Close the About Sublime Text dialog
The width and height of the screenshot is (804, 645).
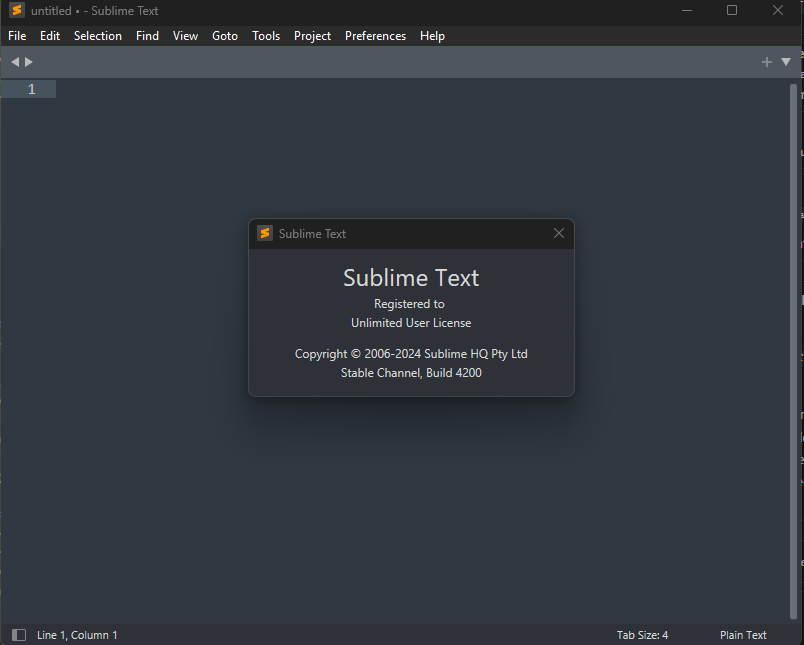click(x=559, y=233)
